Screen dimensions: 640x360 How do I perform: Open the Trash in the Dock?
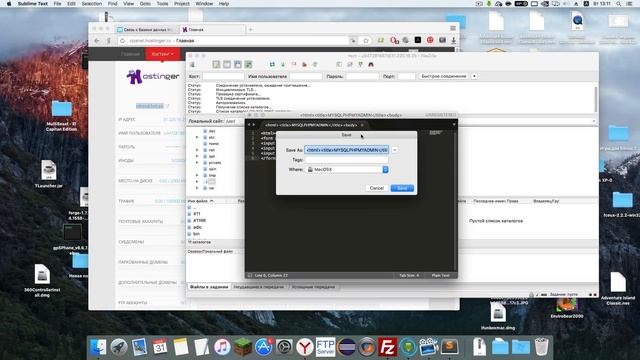coord(541,347)
